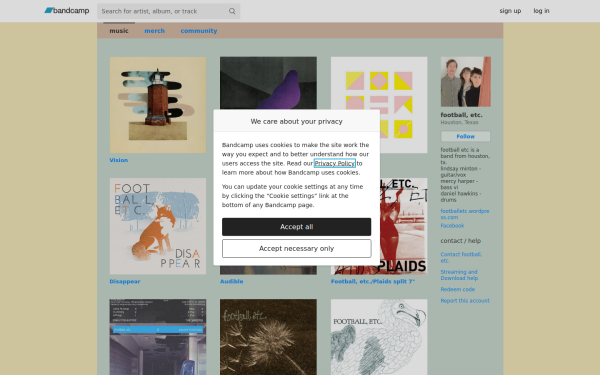Image resolution: width=600 pixels, height=375 pixels.
Task: Click the Redeem code link
Action: [x=457, y=289]
